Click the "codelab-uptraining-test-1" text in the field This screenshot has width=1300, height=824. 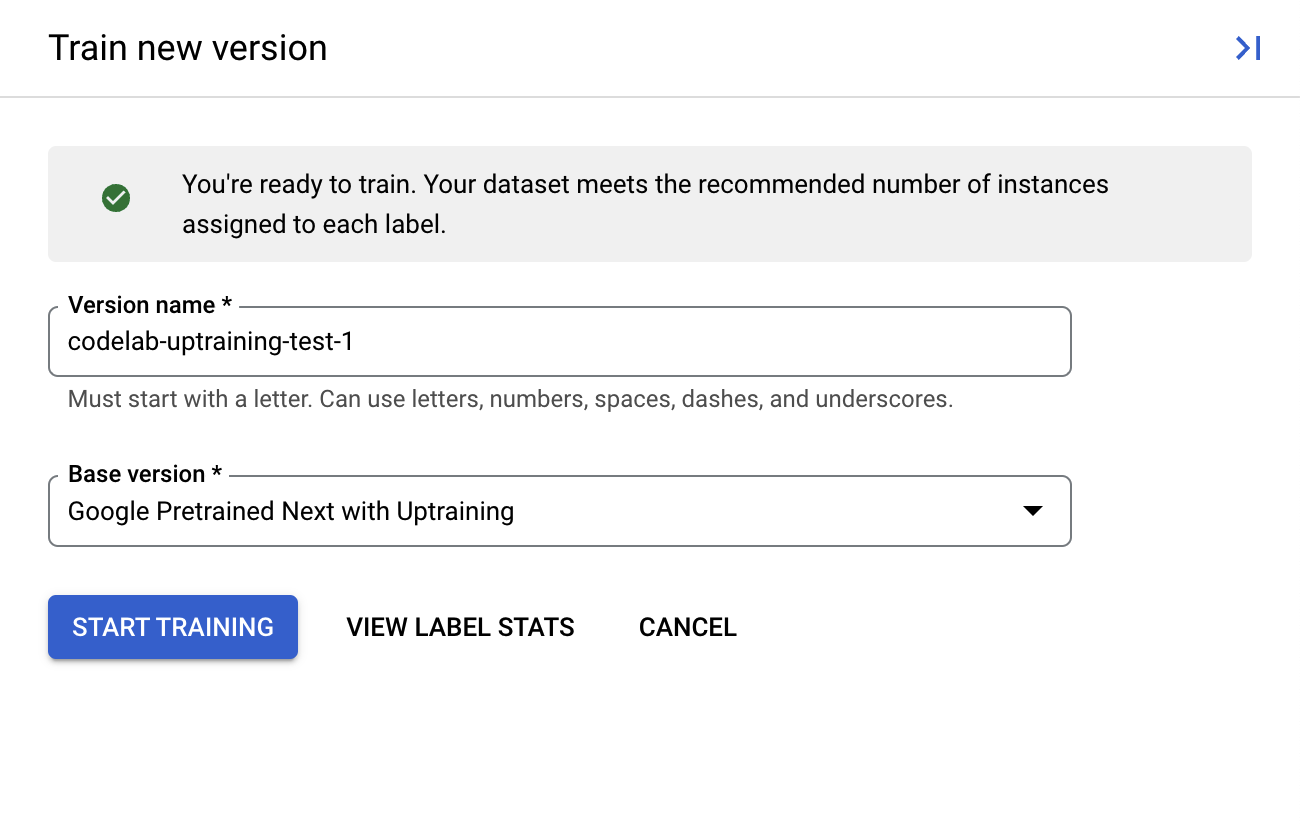point(211,342)
